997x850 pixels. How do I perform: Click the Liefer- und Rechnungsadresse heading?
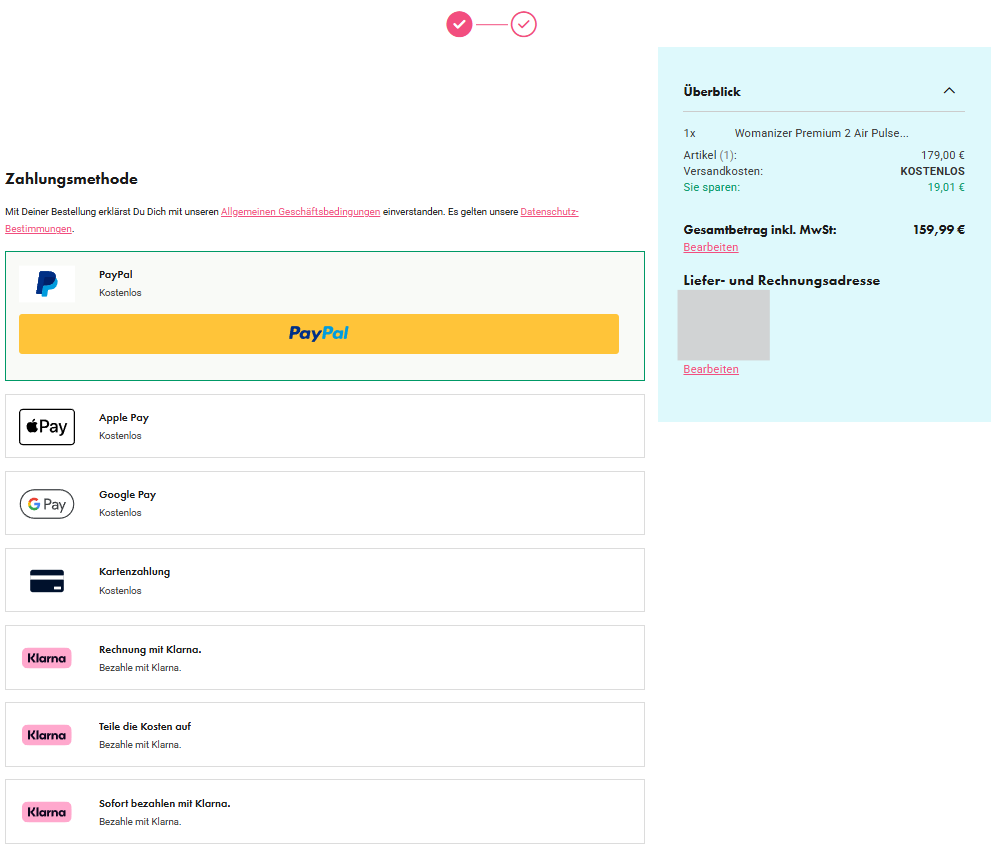click(x=781, y=280)
